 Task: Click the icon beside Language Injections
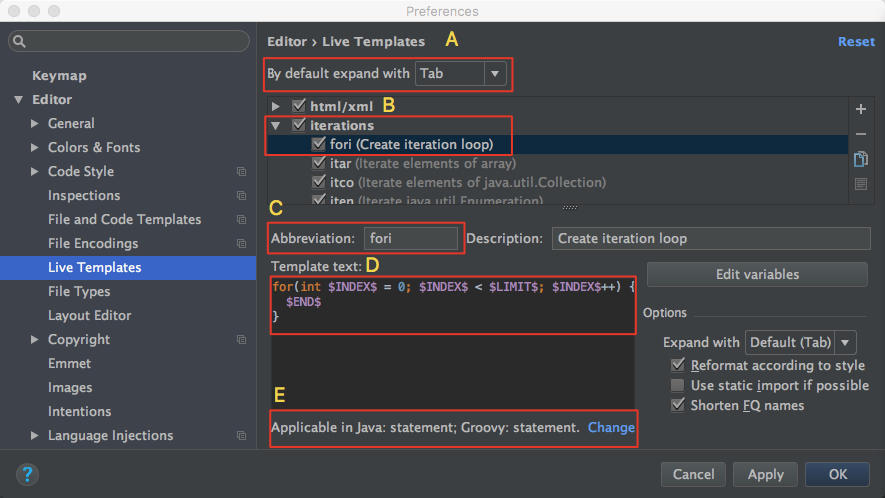tap(241, 436)
